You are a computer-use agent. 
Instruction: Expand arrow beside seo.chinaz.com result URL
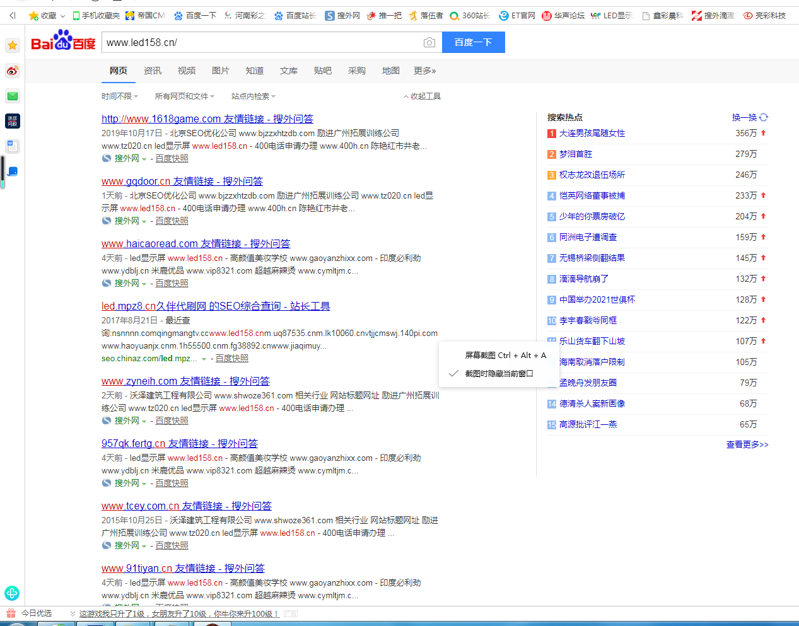(204, 359)
